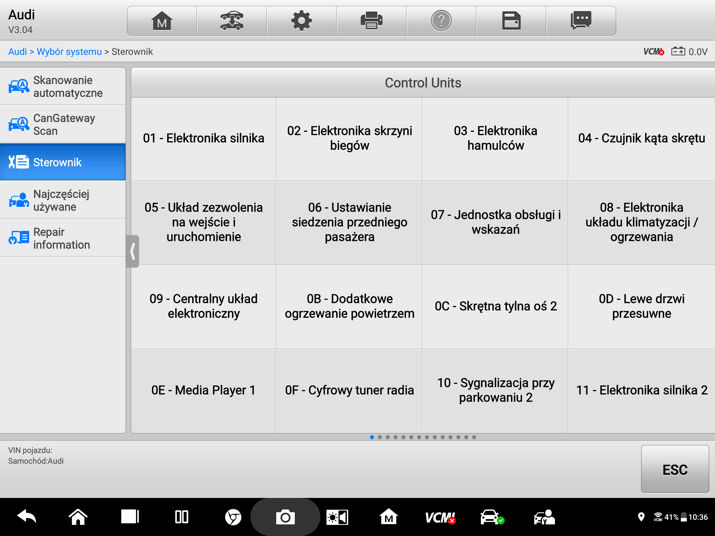Select 0B - Dodatkowe ogrzewanie powietrzem
The height and width of the screenshot is (536, 715).
pyautogui.click(x=349, y=306)
